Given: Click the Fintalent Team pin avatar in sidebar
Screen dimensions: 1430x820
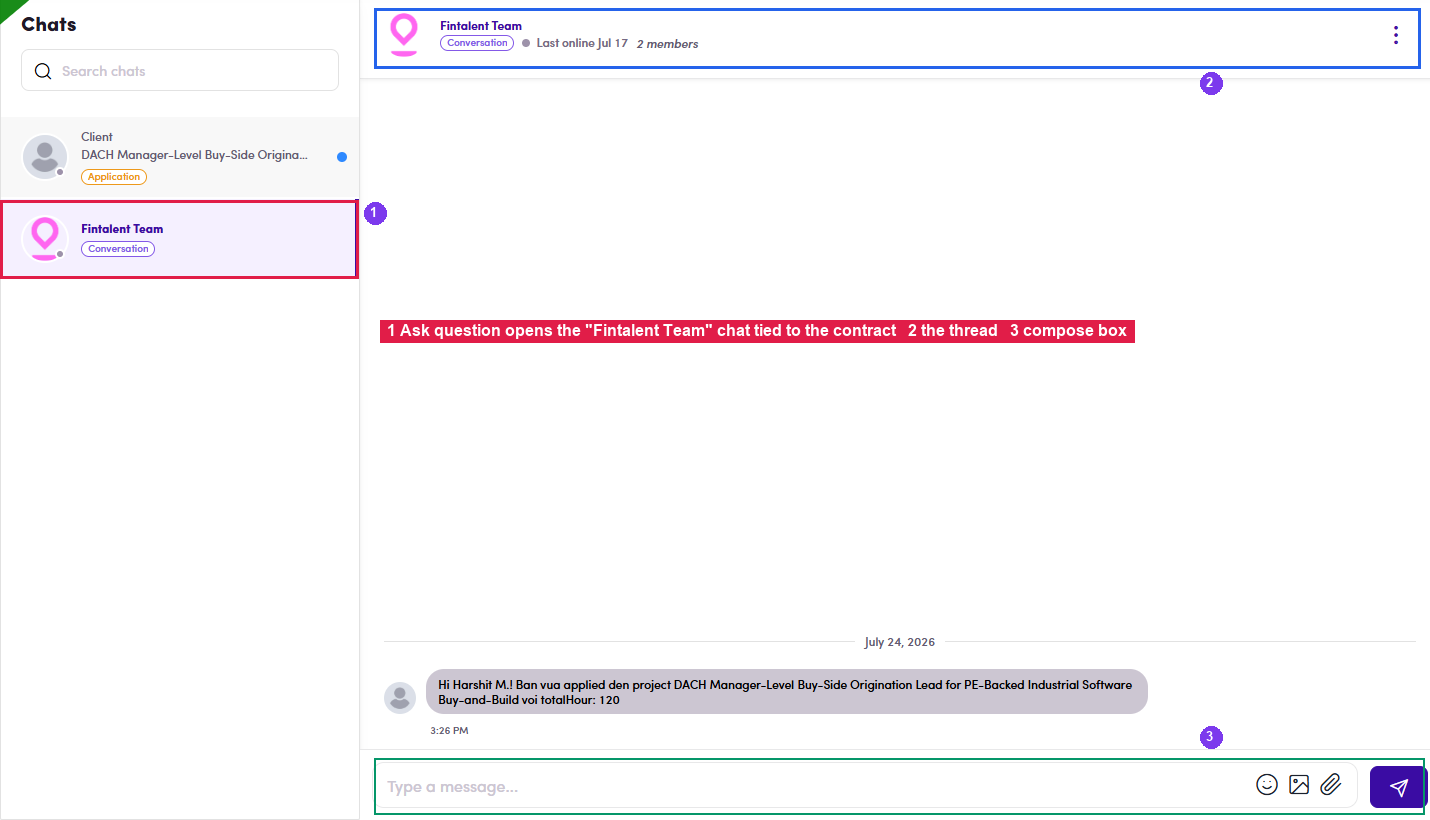Looking at the screenshot, I should (x=44, y=239).
